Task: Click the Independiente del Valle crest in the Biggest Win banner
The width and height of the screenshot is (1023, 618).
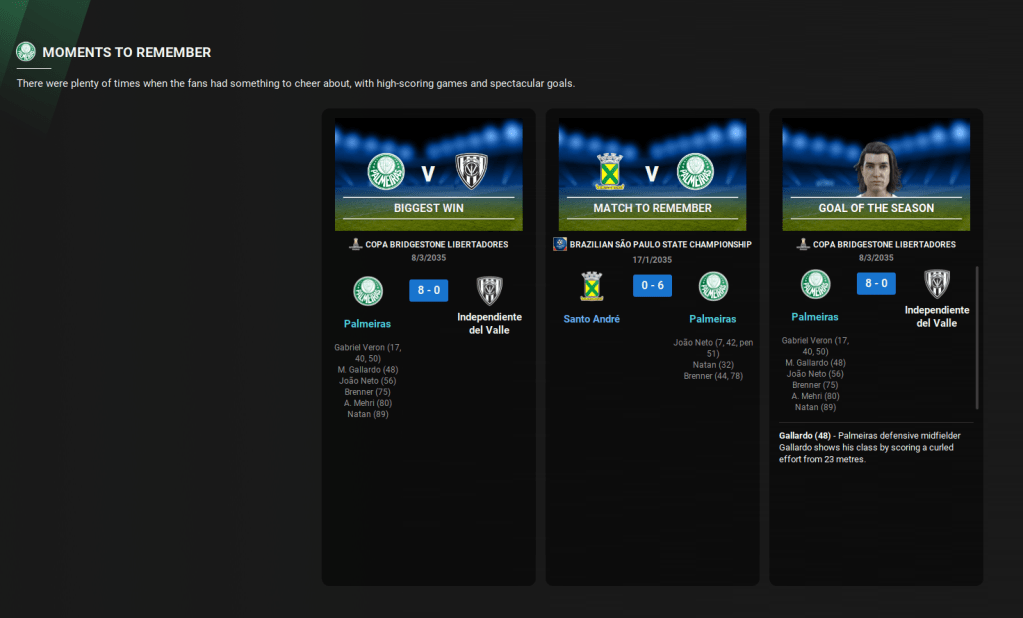Action: (471, 172)
